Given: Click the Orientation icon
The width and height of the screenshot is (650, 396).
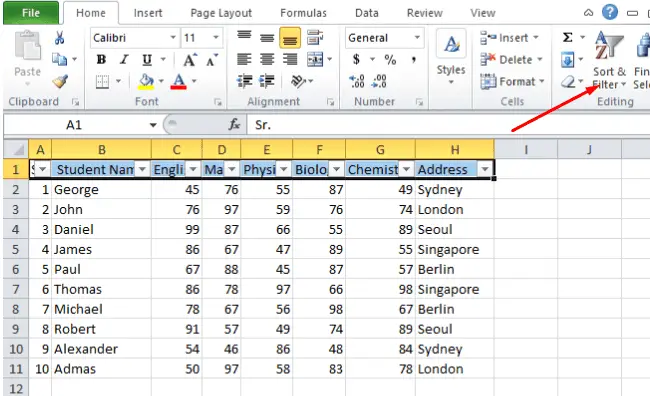Looking at the screenshot, I should point(298,81).
